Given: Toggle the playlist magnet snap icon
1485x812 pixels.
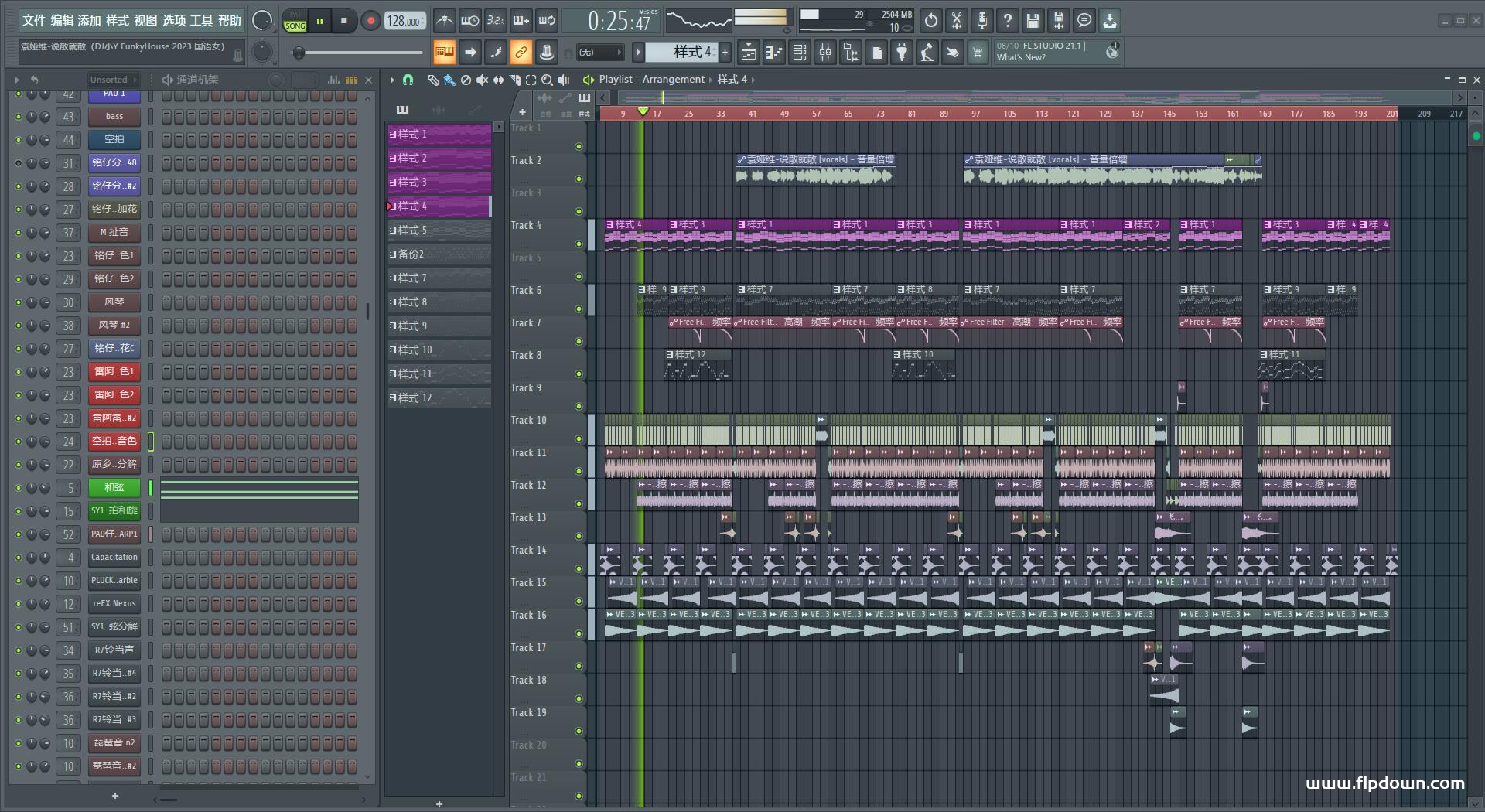Looking at the screenshot, I should (408, 80).
